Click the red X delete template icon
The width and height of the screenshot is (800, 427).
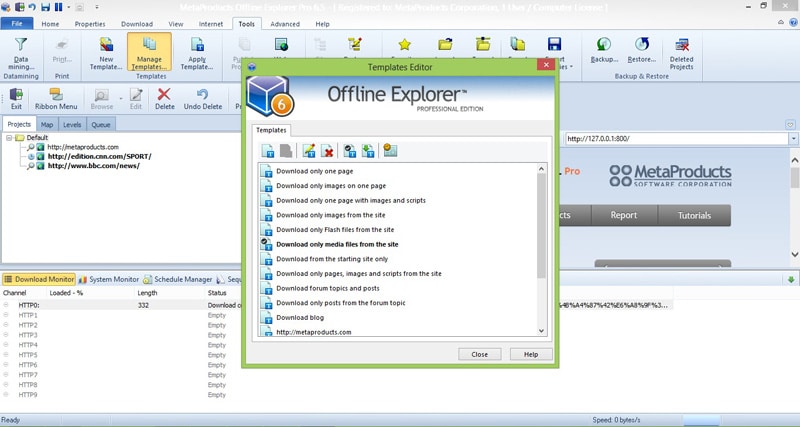(327, 151)
